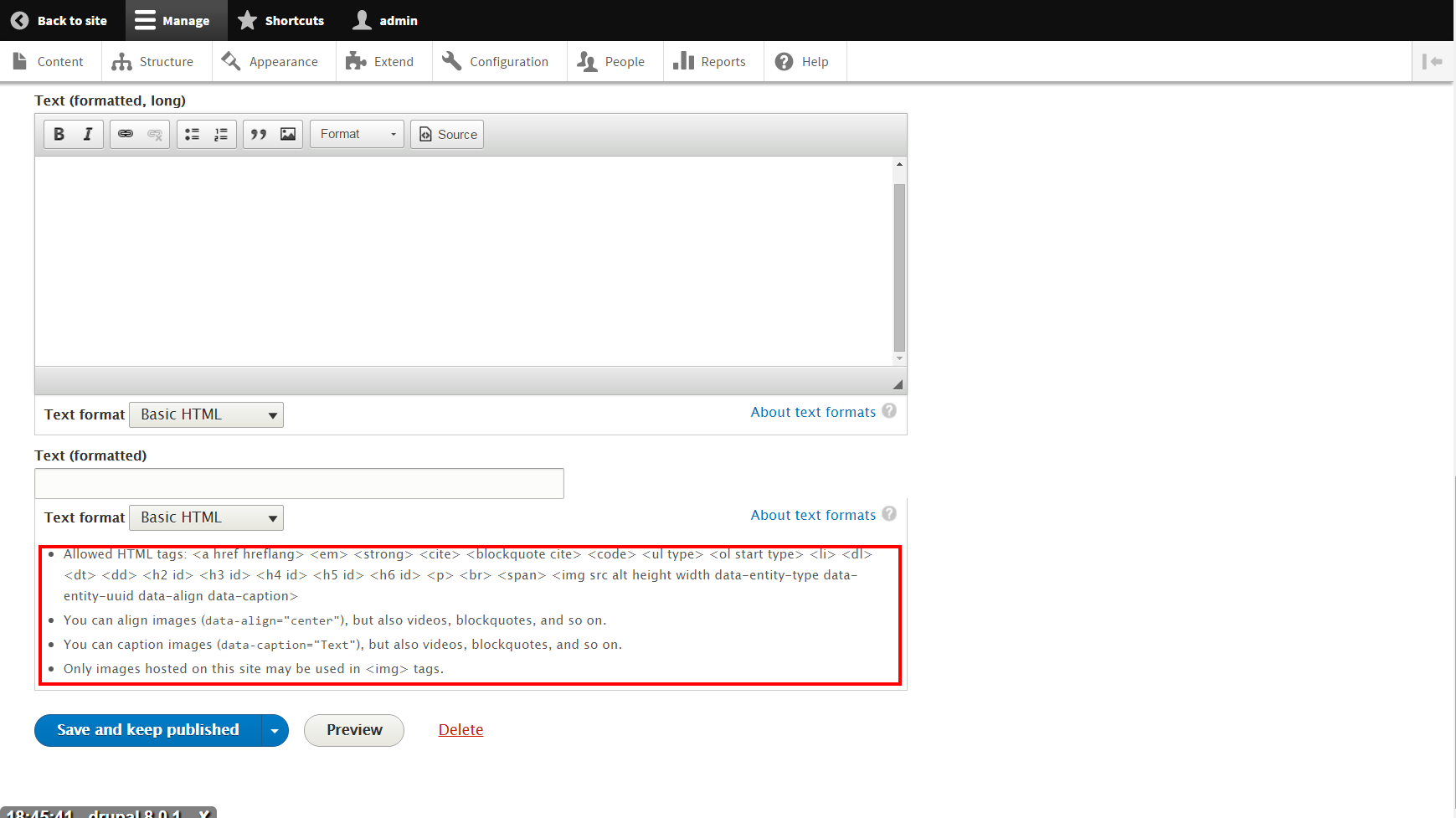This screenshot has height=818, width=1456.
Task: Open the first Basic HTML format selector
Action: [206, 414]
